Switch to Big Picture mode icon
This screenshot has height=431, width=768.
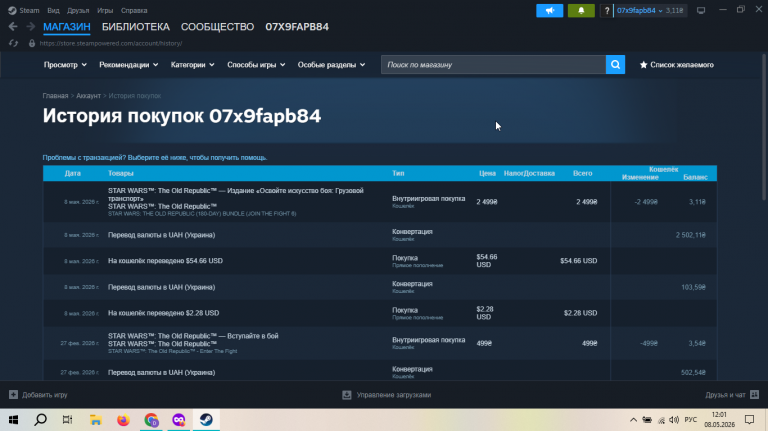tap(701, 10)
